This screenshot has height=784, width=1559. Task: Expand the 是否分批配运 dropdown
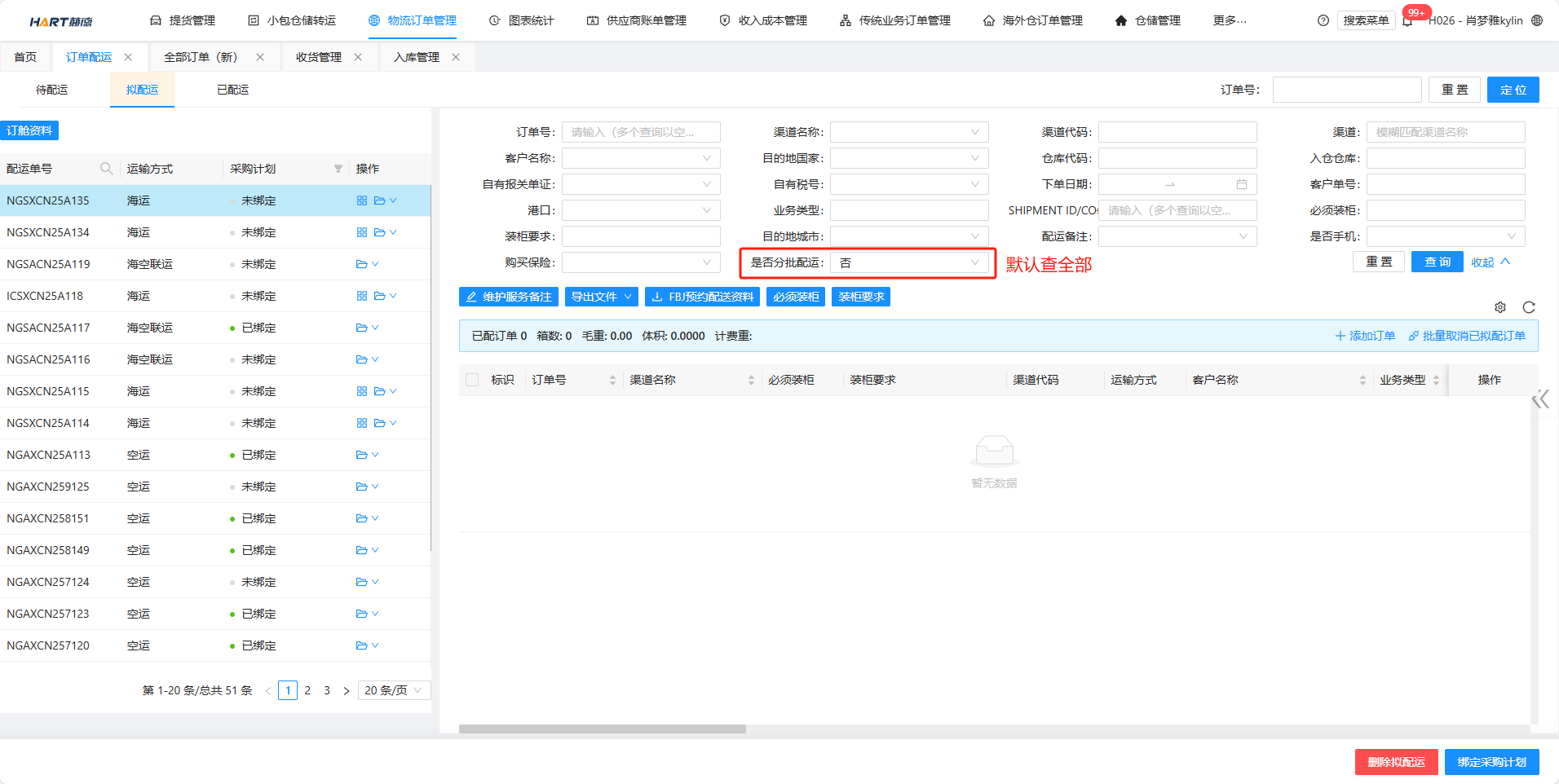click(x=908, y=262)
